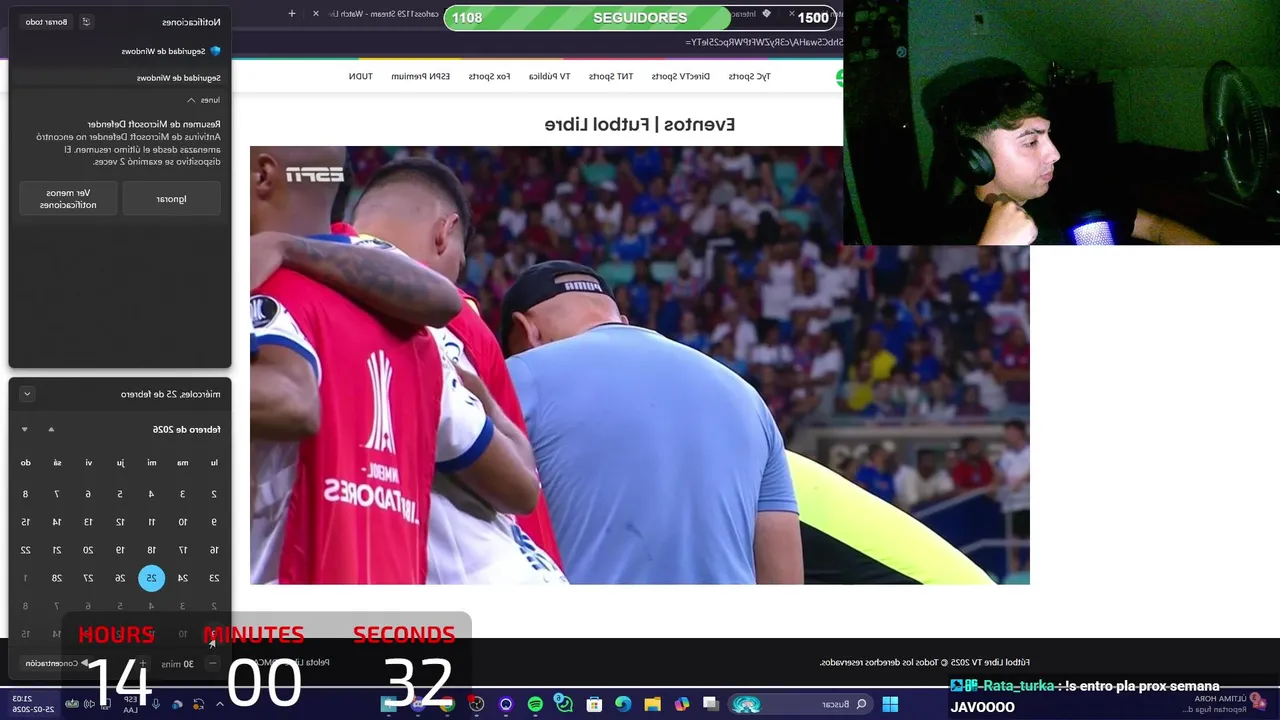Viewport: 1280px width, 720px height.
Task: Open File Explorer from the taskbar
Action: click(x=652, y=704)
